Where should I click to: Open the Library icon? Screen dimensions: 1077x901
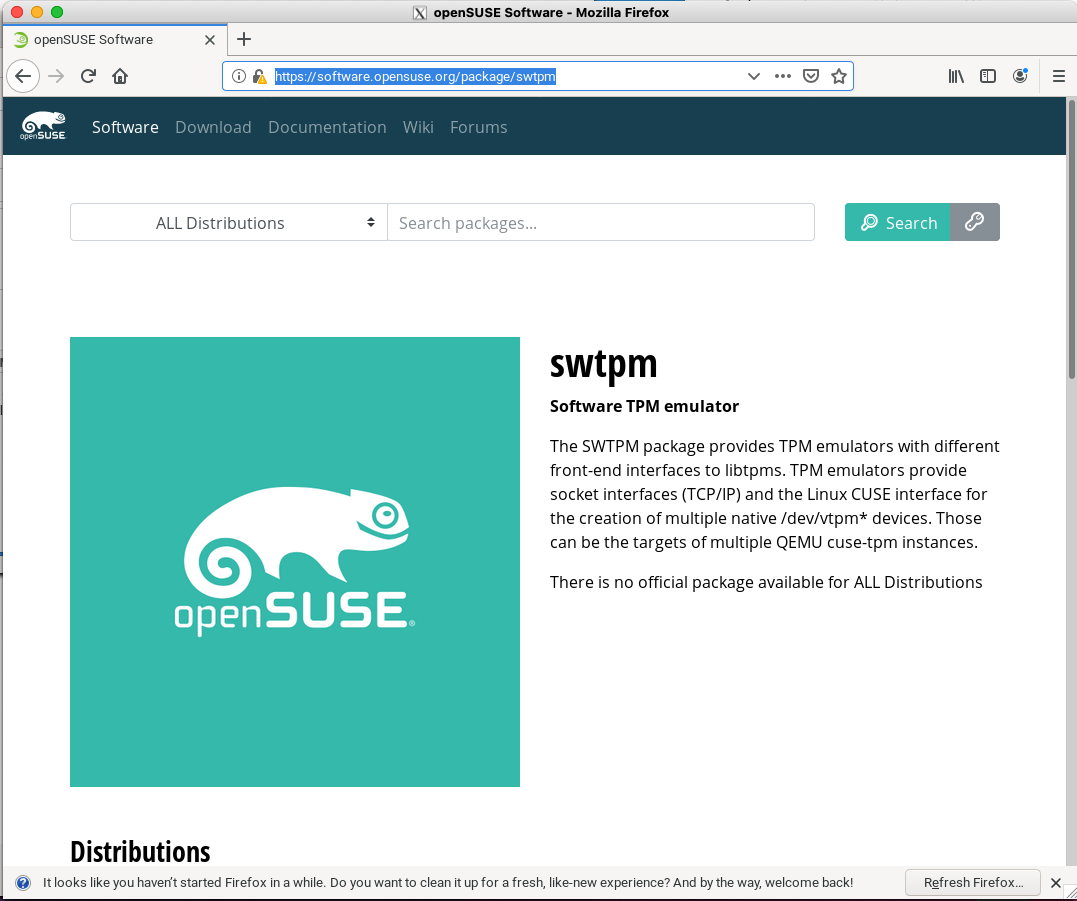click(x=956, y=76)
